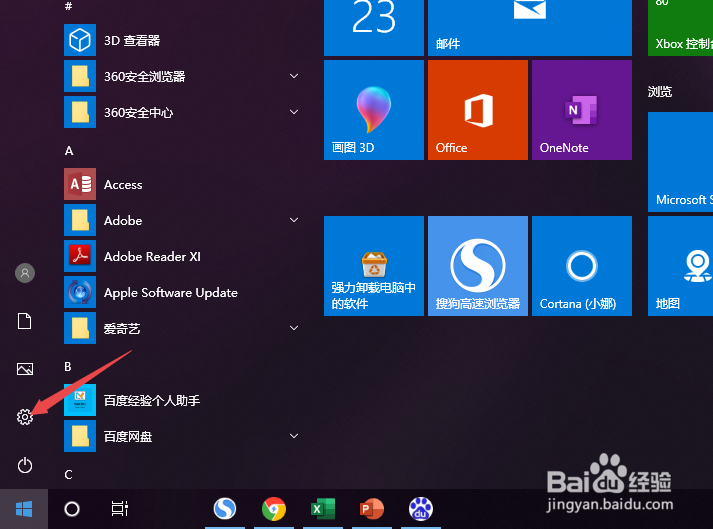Open the Office tile
The width and height of the screenshot is (713, 529).
click(478, 110)
